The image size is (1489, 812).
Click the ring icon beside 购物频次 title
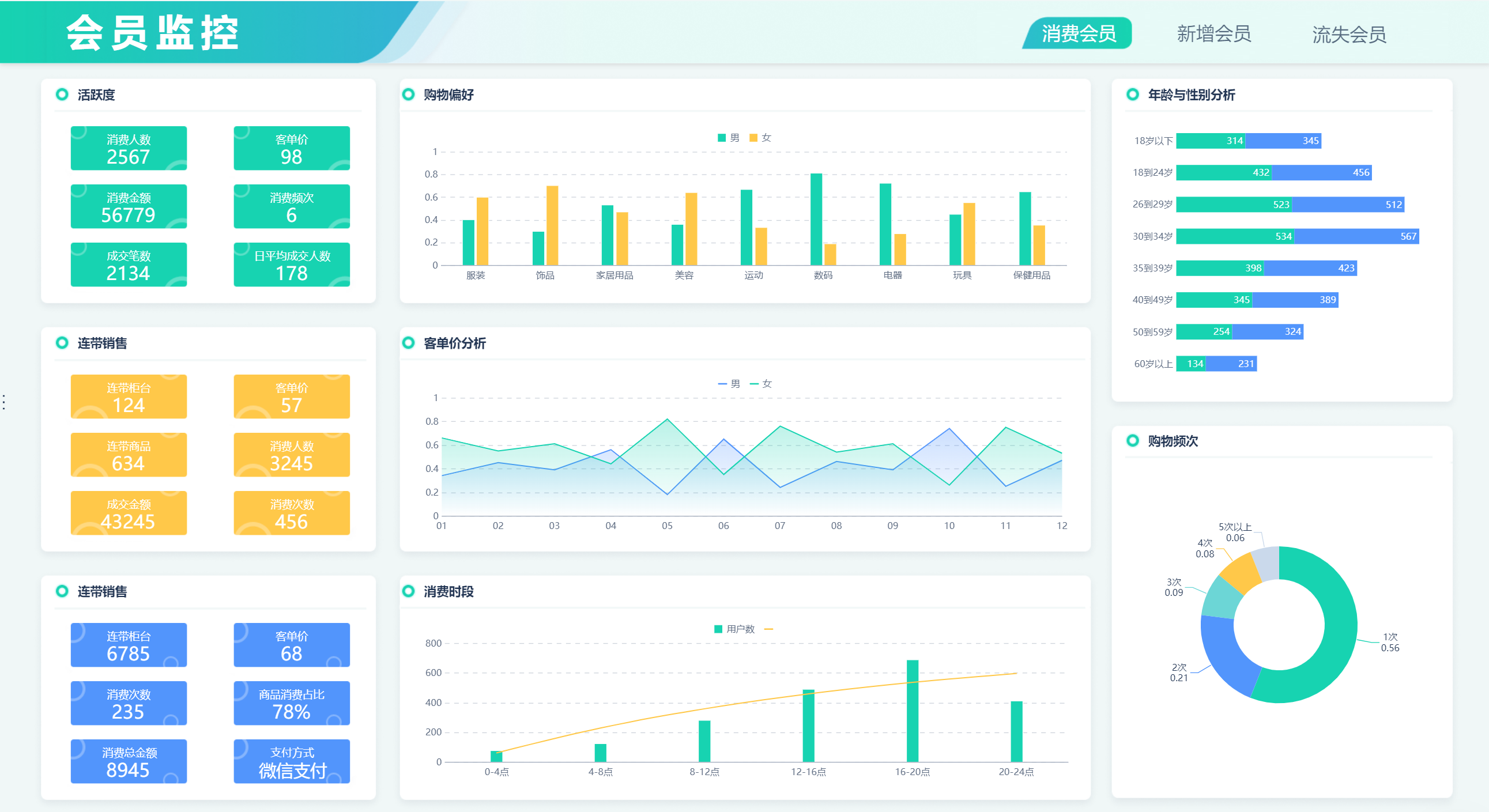pos(1132,440)
